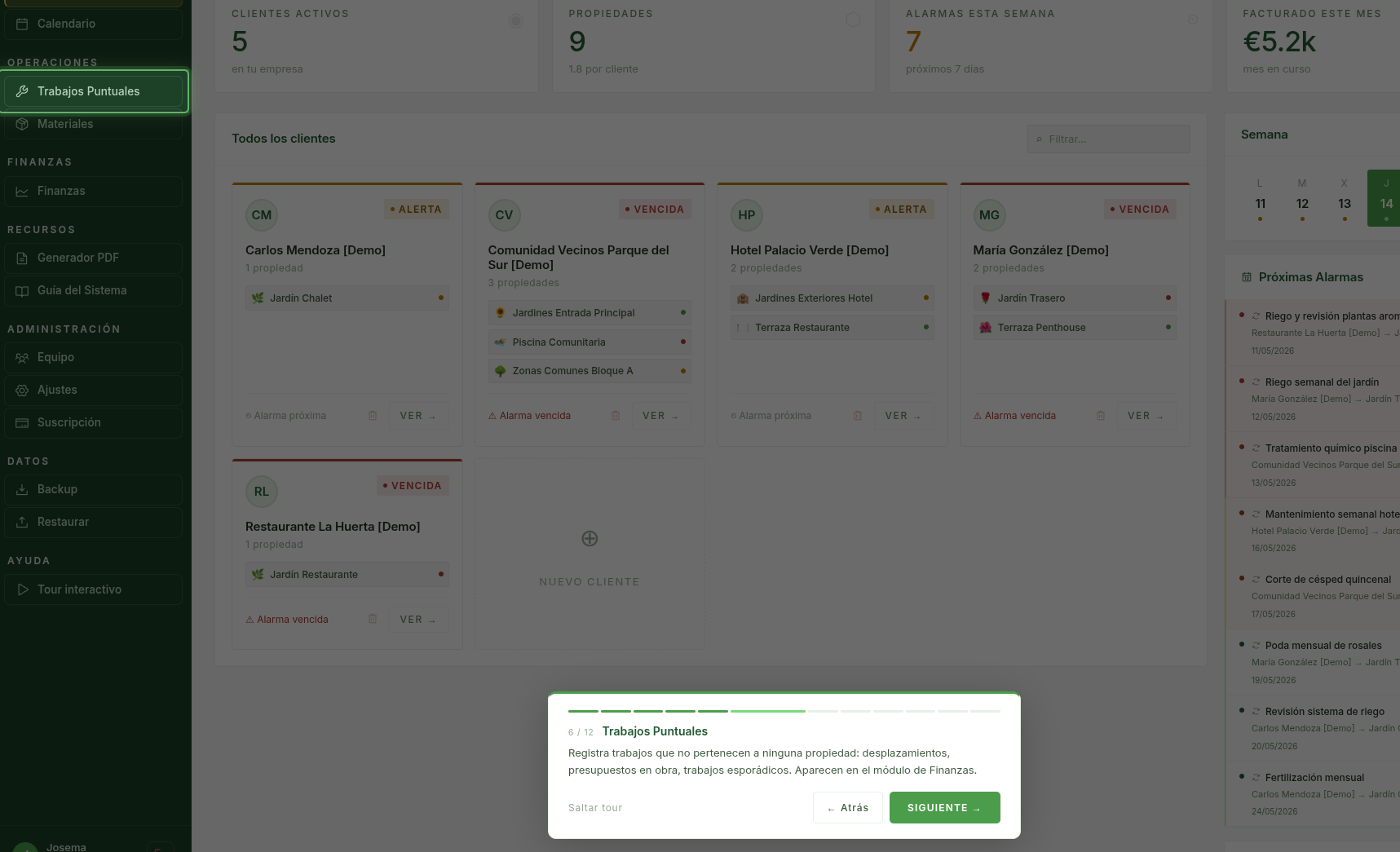This screenshot has height=852, width=1400.
Task: Click the Filtrar input field
Action: click(1108, 139)
